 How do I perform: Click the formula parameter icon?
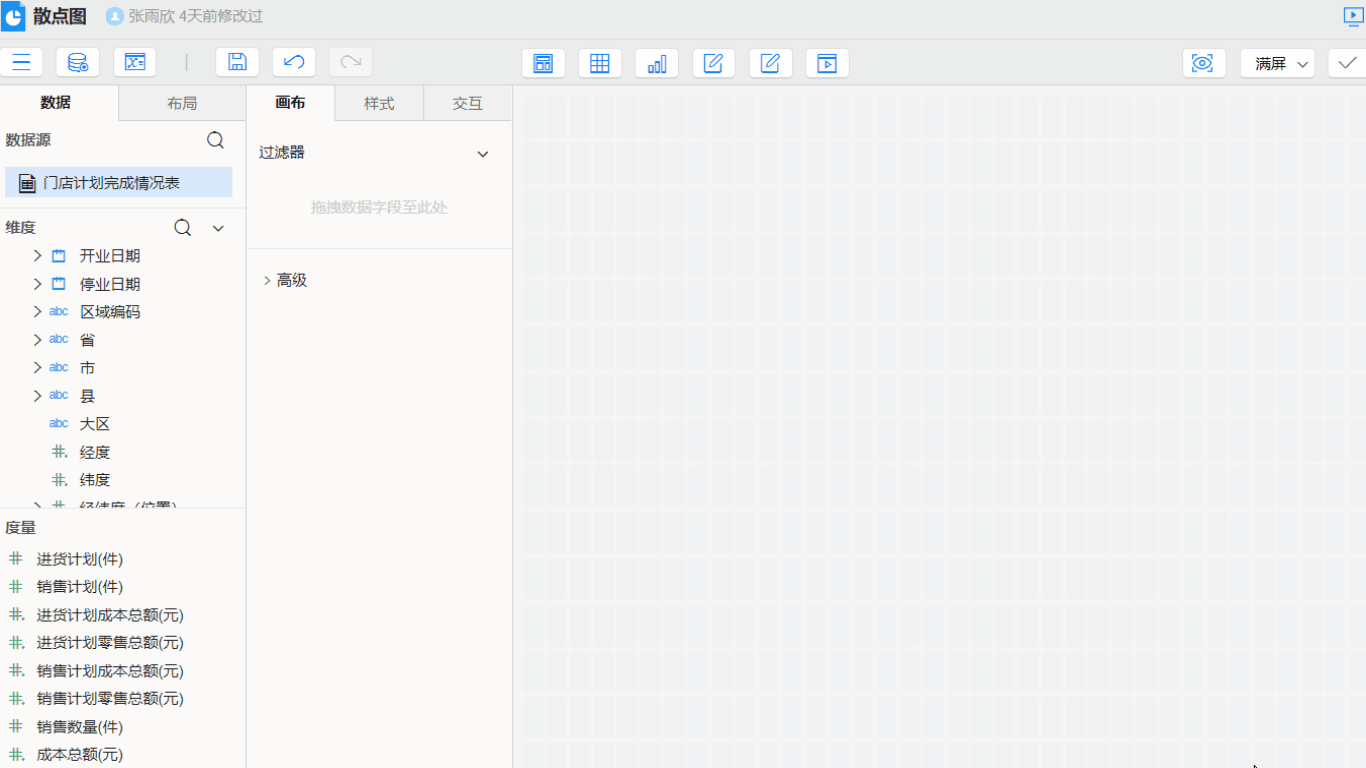(135, 63)
